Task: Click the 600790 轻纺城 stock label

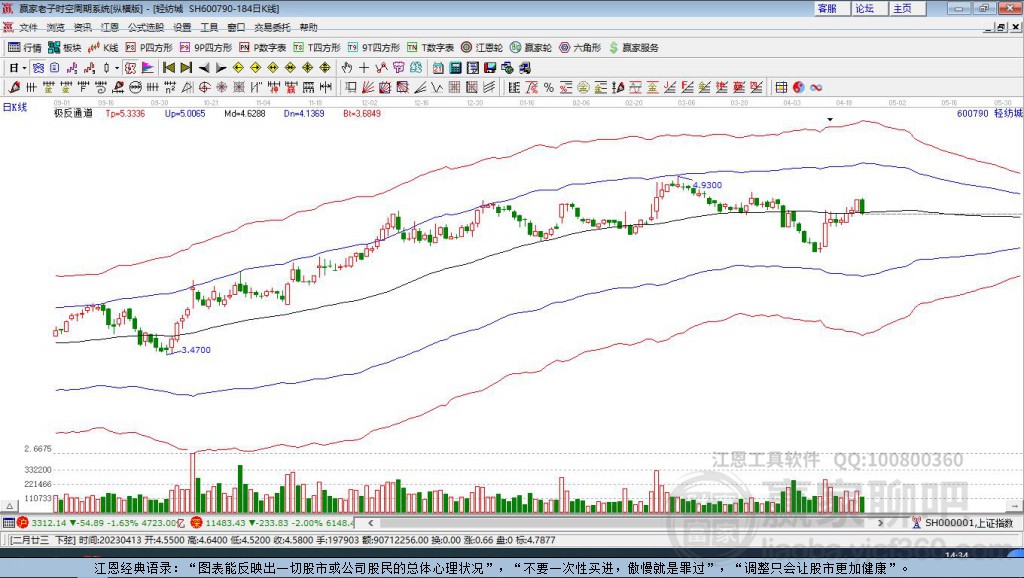Action: coord(989,114)
